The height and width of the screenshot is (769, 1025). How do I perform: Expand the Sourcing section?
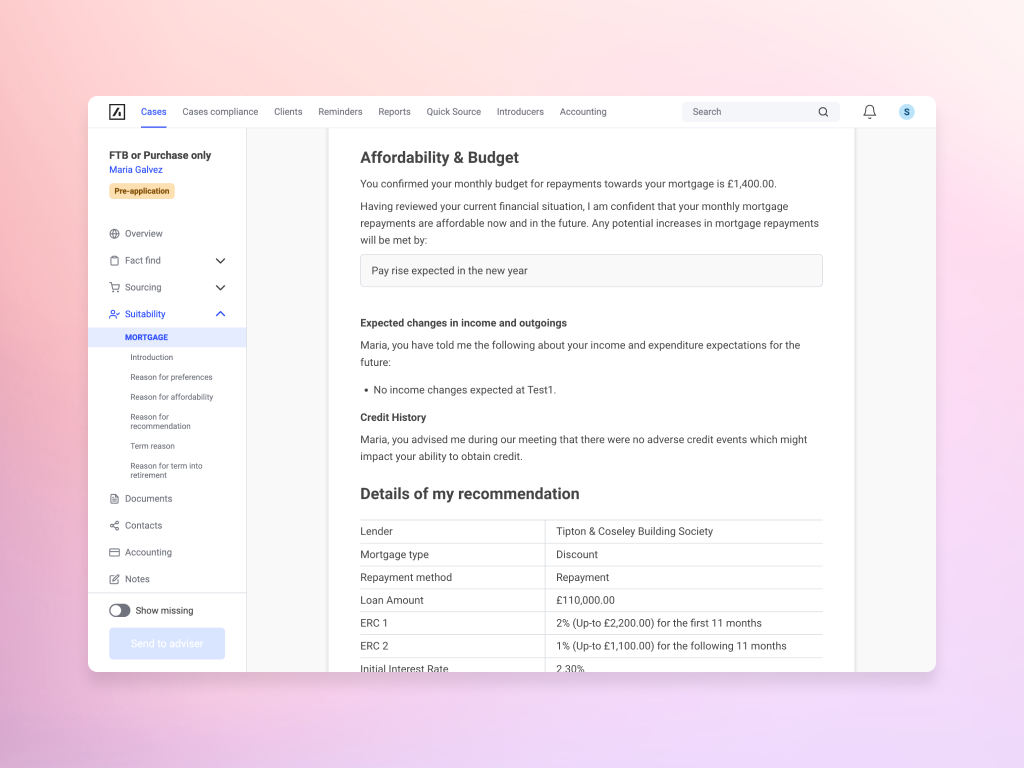coord(220,288)
